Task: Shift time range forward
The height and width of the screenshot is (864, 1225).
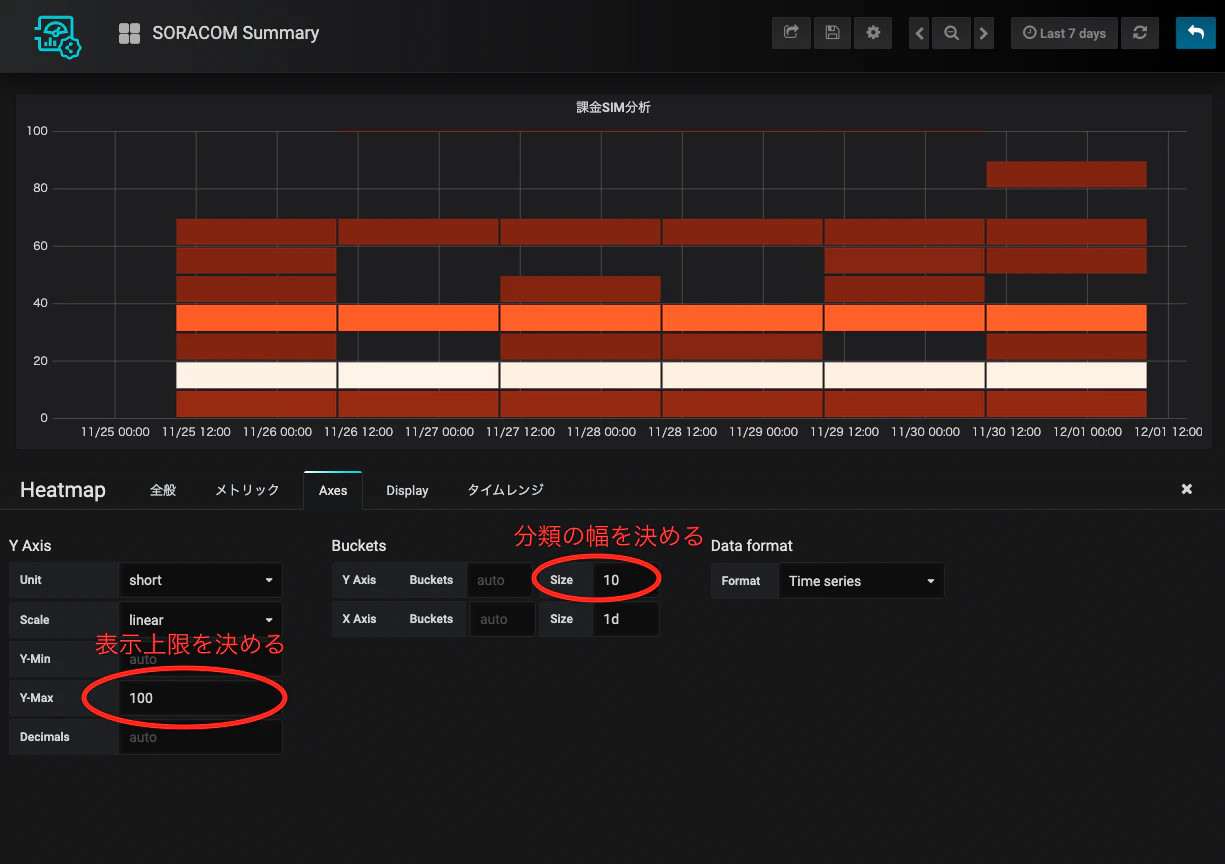Action: (x=984, y=33)
